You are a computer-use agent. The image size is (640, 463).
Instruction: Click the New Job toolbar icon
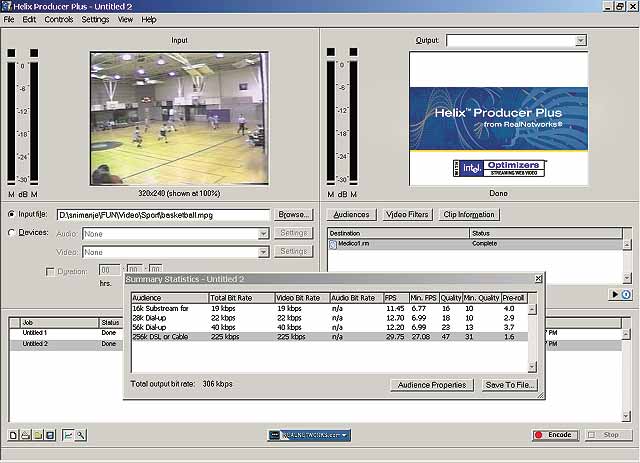click(13, 435)
